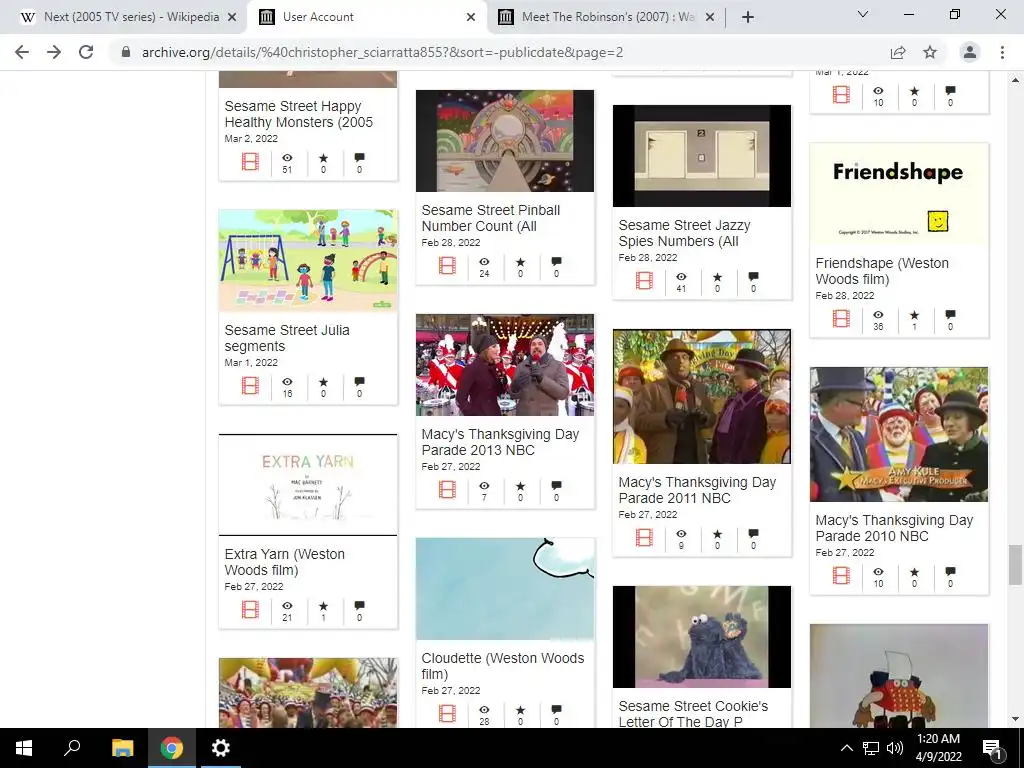Open the Windows Start menu

[x=24, y=748]
